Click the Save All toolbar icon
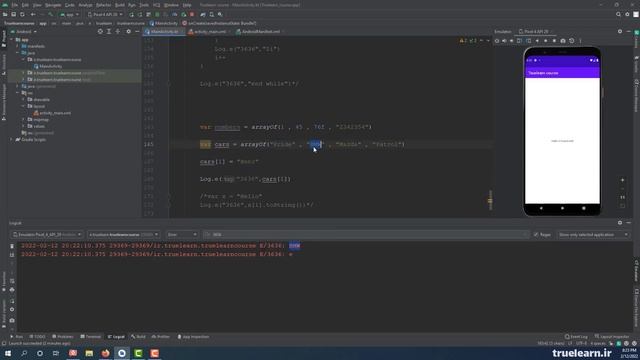640x360 pixels. click(13, 14)
